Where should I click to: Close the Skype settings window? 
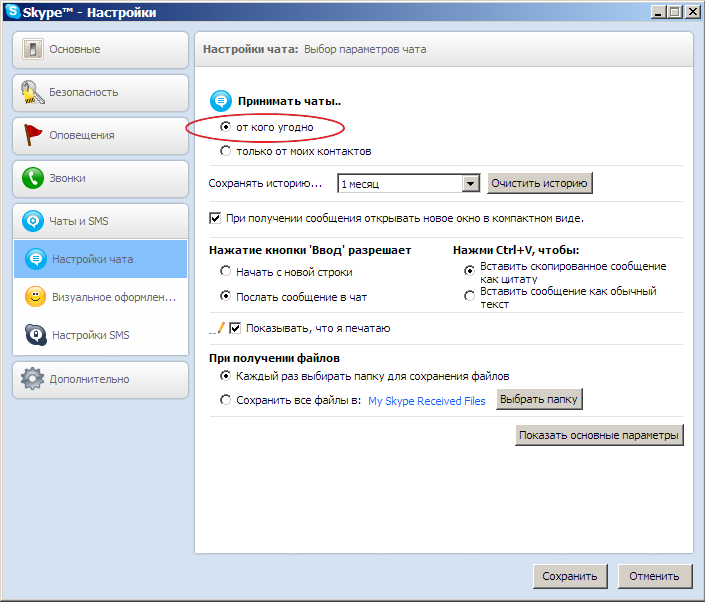pyautogui.click(x=692, y=12)
